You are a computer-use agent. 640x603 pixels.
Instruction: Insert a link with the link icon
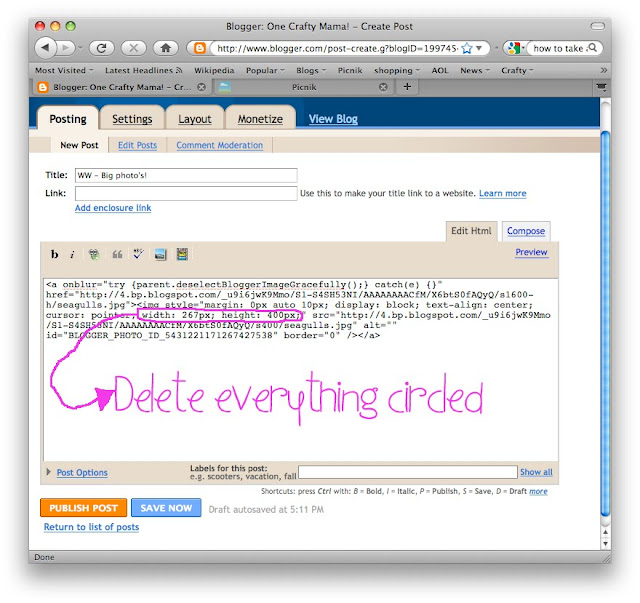(94, 254)
